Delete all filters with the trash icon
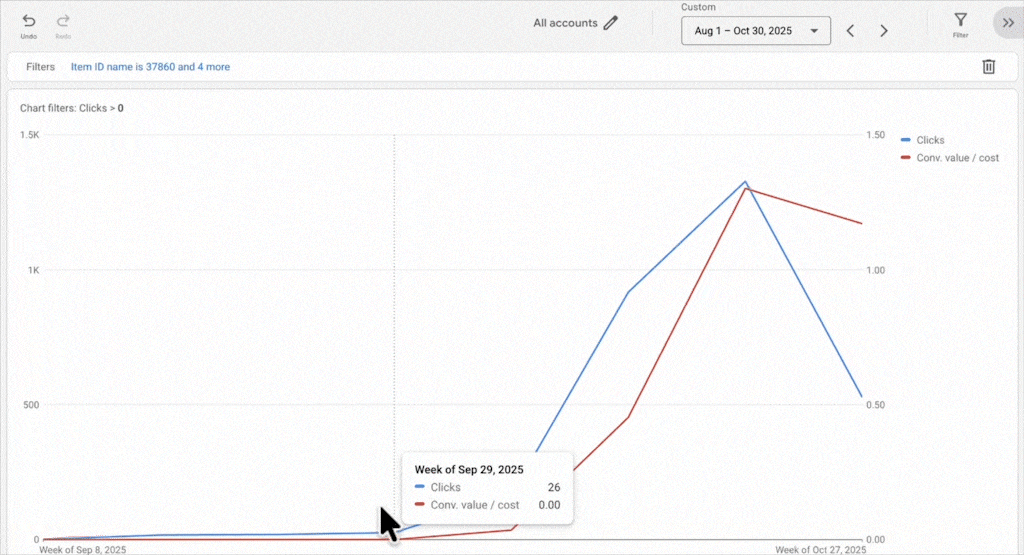 pyautogui.click(x=988, y=67)
